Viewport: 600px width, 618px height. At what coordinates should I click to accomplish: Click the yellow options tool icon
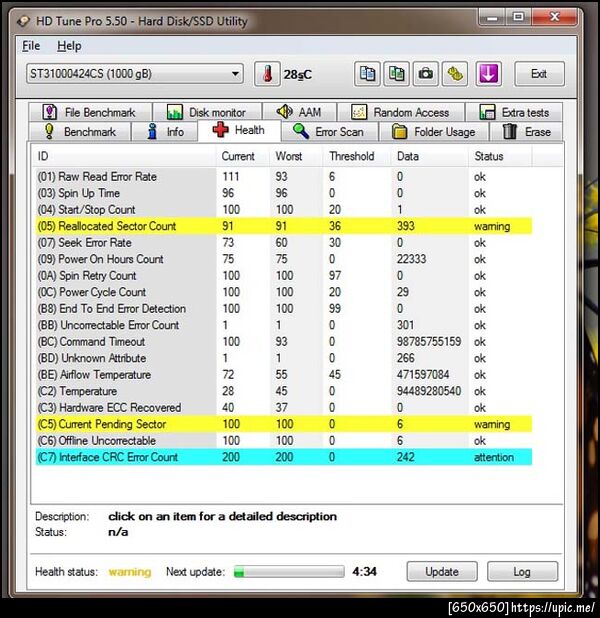[455, 74]
